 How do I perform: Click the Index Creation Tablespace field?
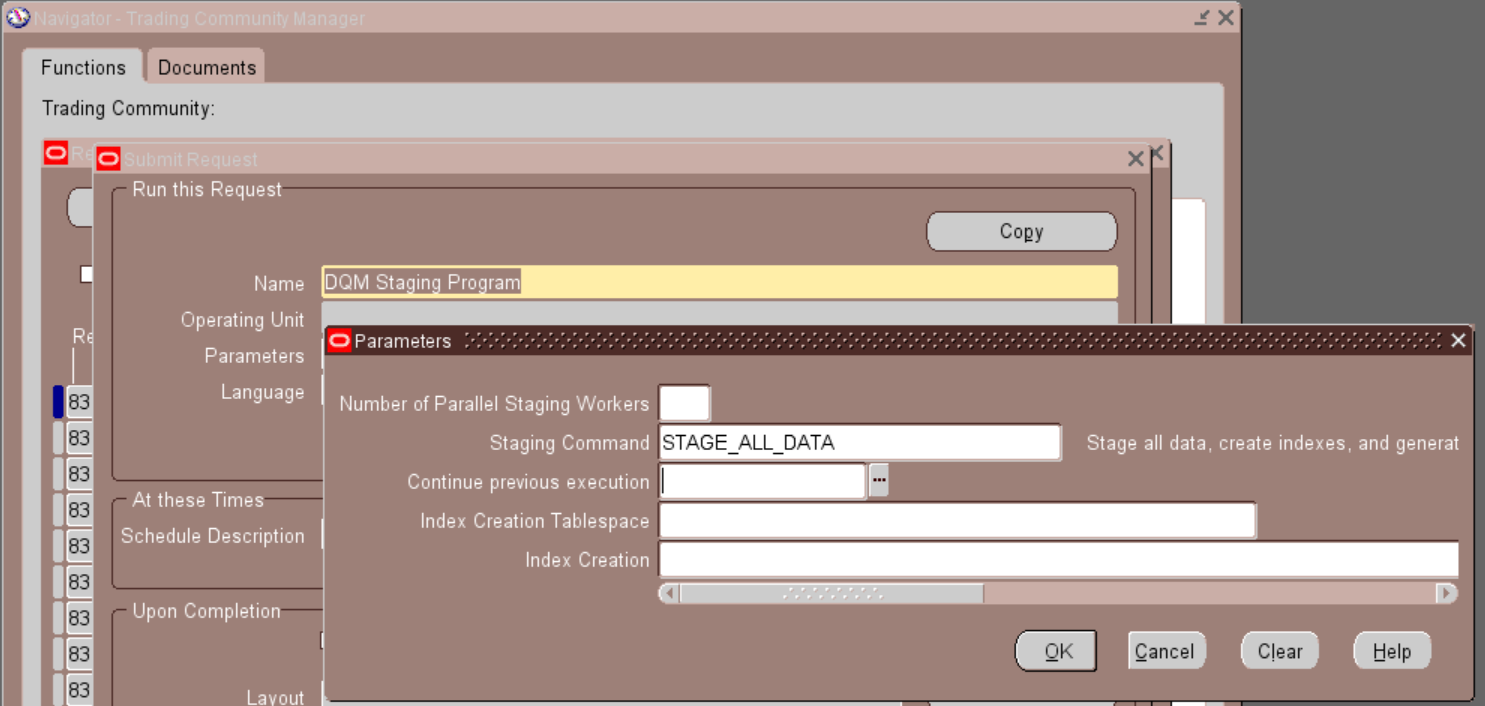(957, 520)
